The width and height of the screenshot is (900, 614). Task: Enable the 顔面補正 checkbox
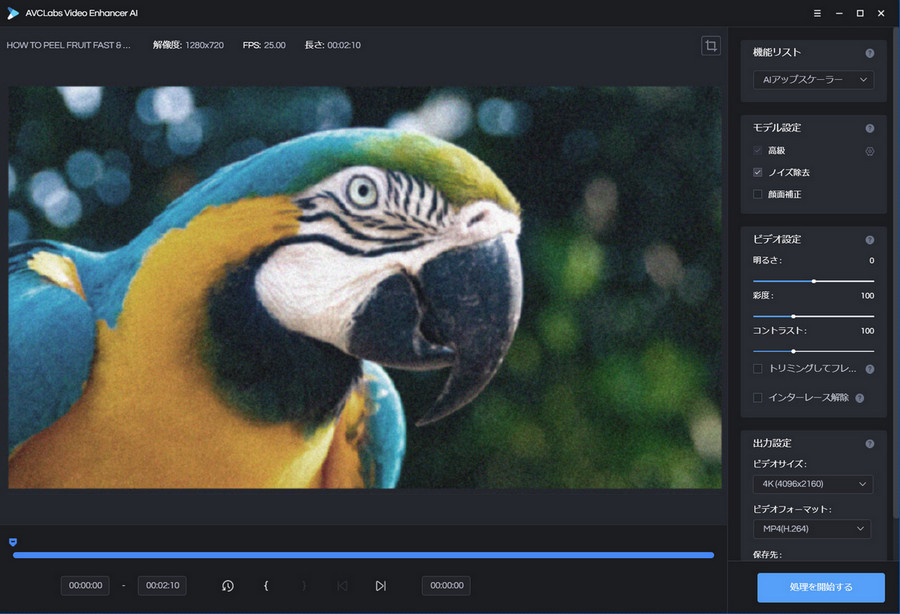758,194
